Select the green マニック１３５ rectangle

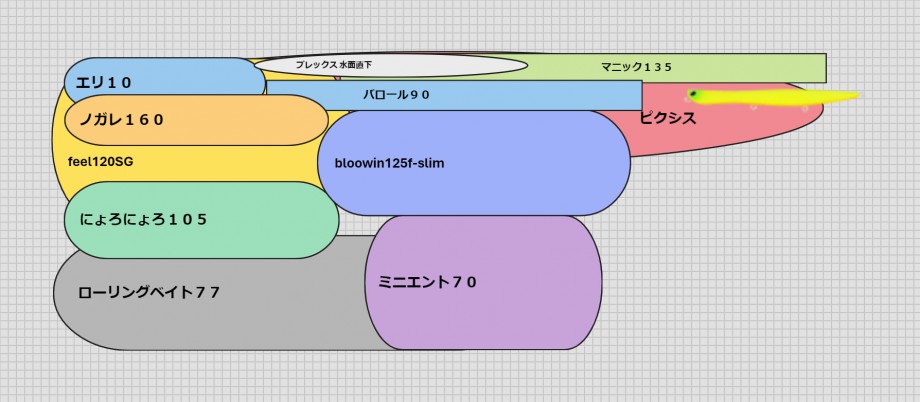coord(675,68)
